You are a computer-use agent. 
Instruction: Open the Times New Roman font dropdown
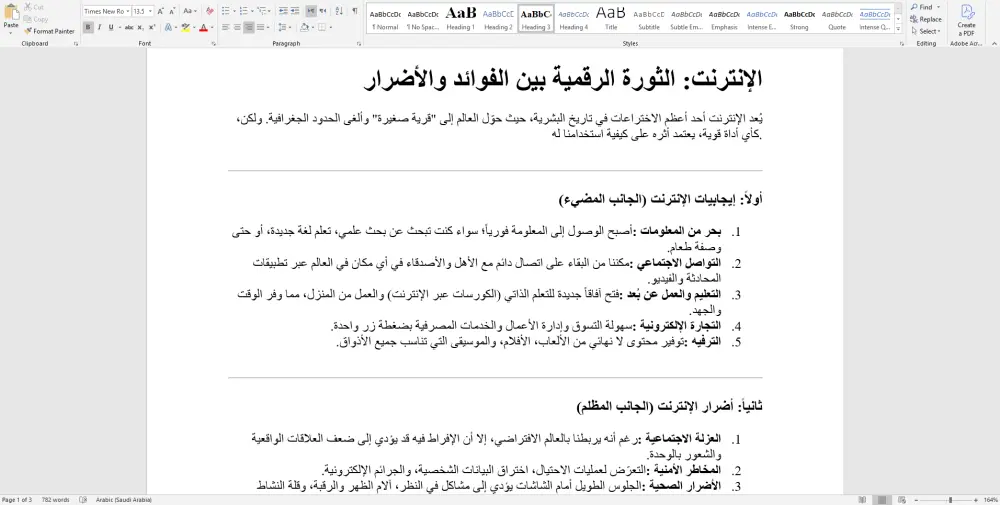(128, 11)
